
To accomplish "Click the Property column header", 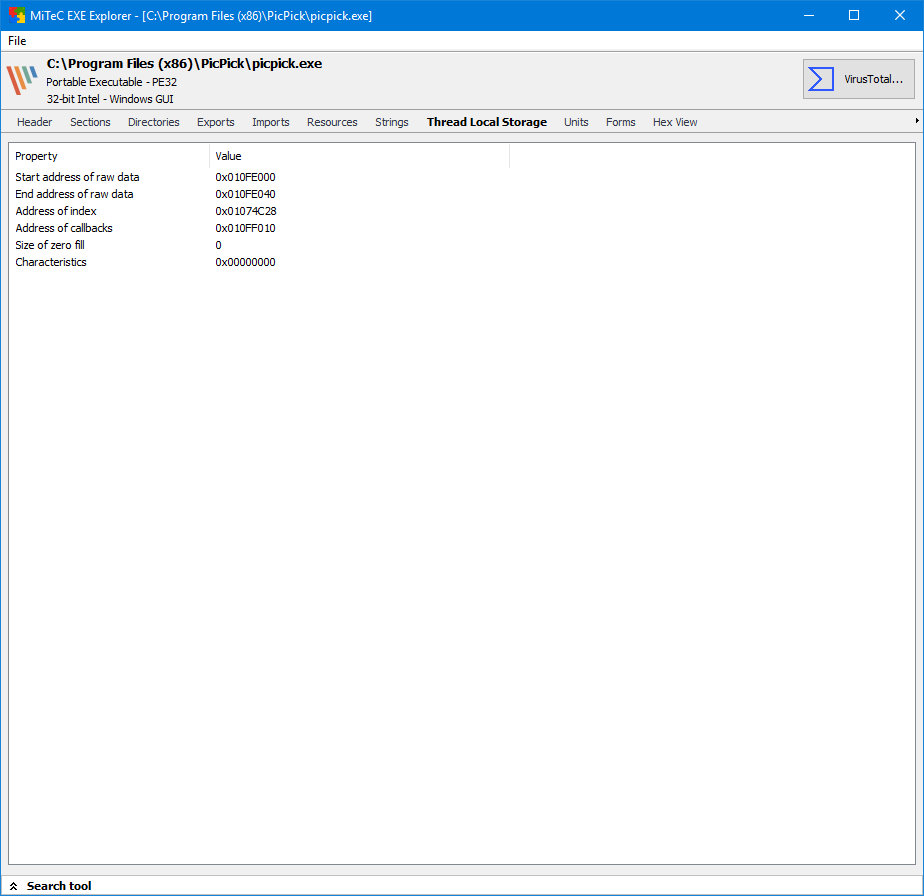I will click(x=109, y=156).
